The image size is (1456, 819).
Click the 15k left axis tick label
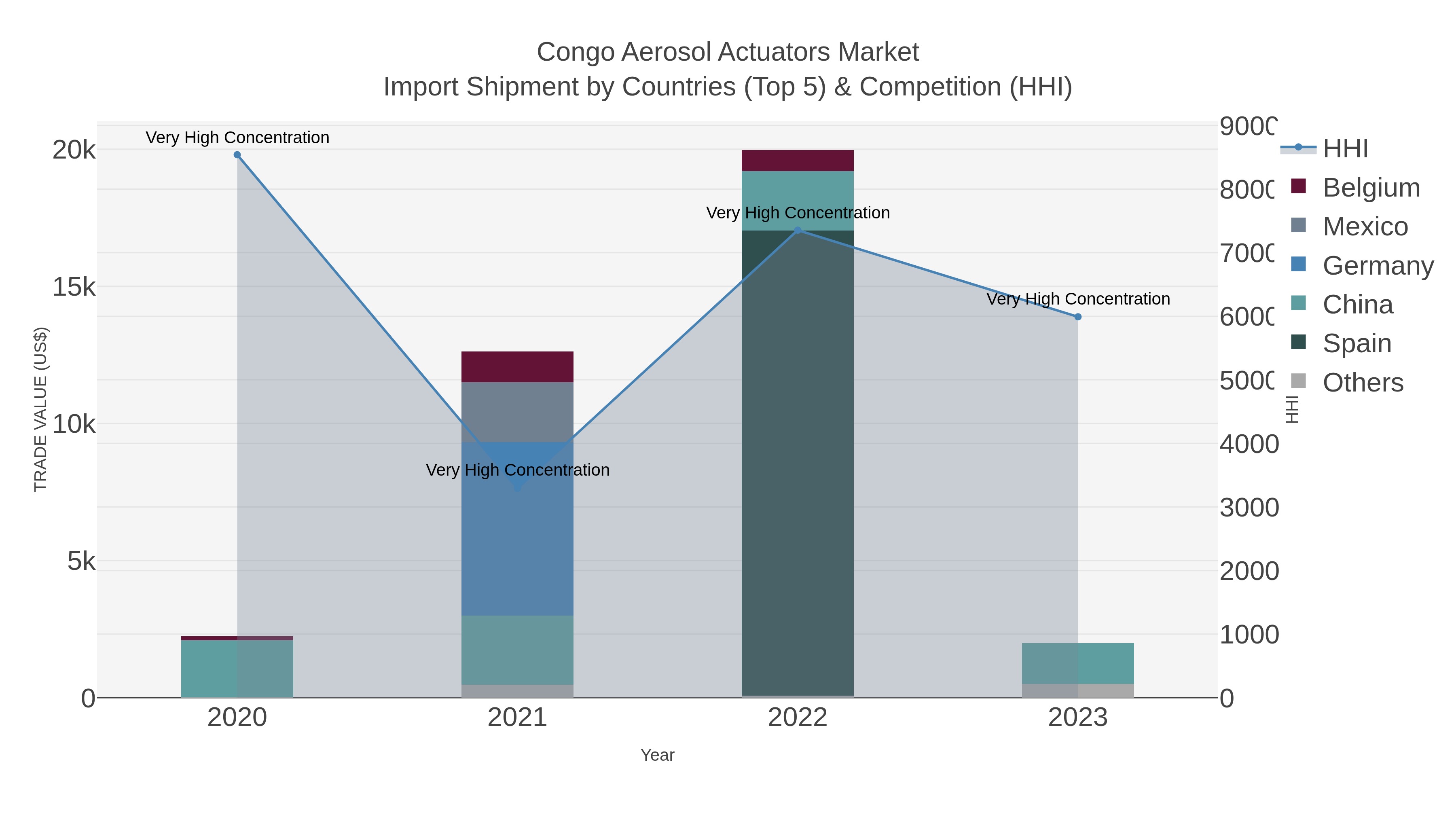click(x=74, y=287)
